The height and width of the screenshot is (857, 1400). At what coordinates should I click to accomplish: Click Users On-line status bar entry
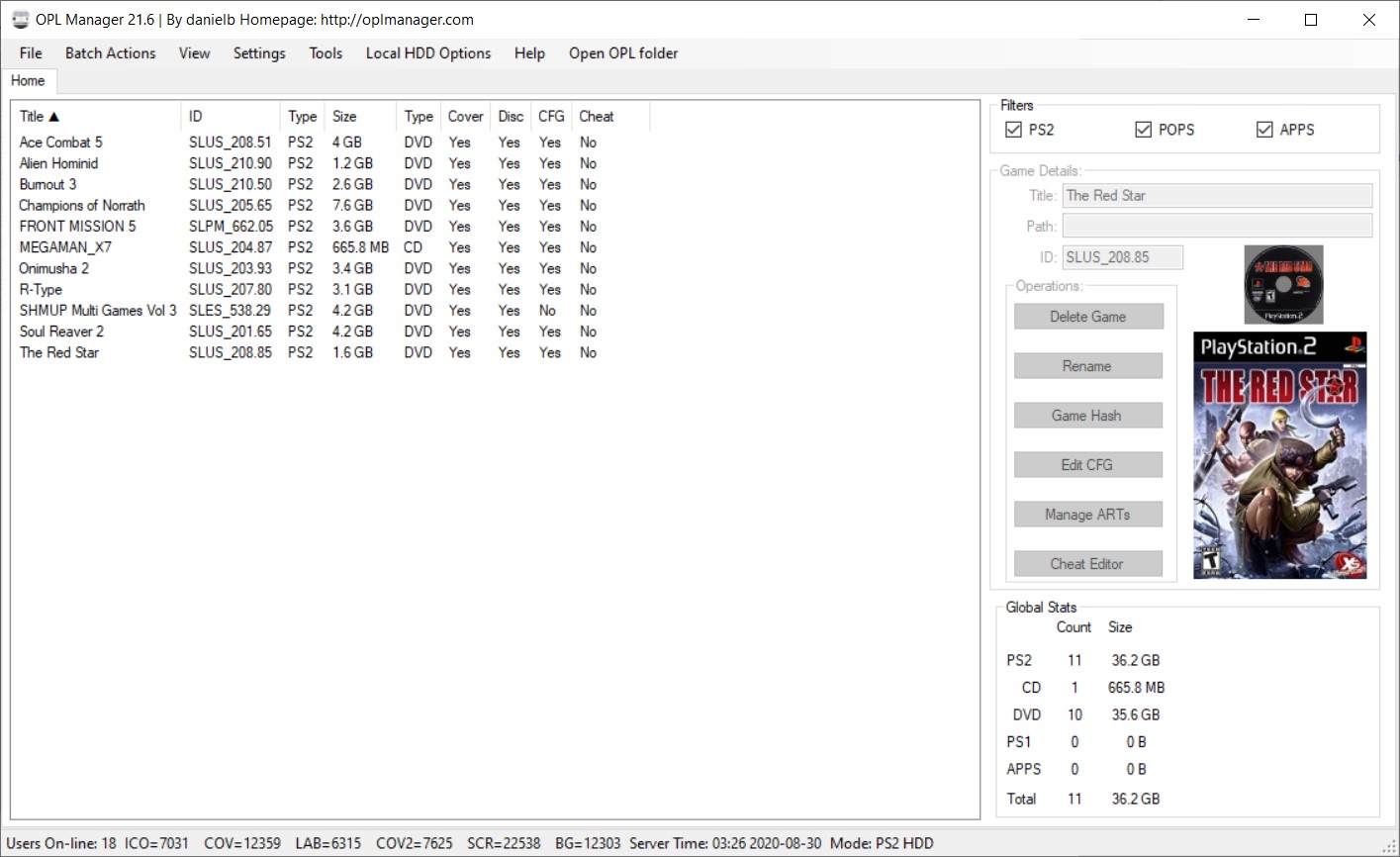pyautogui.click(x=61, y=843)
